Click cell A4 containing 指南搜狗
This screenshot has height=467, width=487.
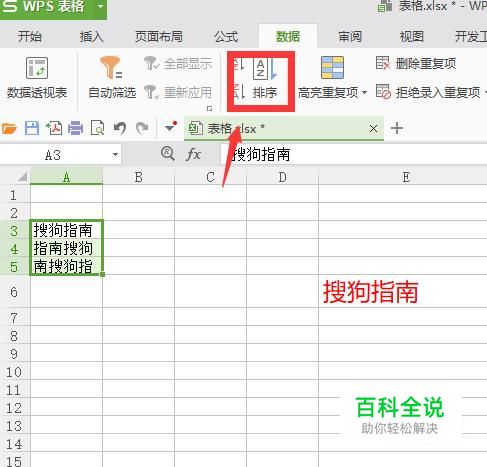pos(66,248)
